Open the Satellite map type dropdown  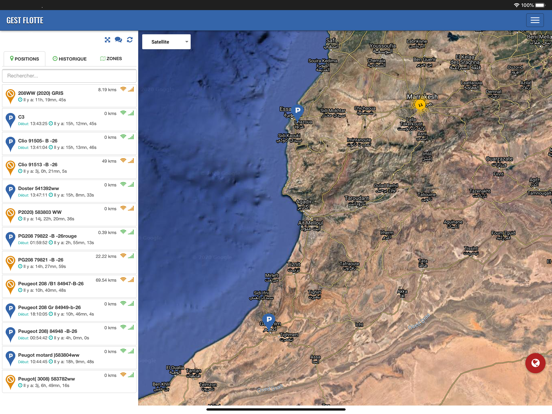pos(167,42)
